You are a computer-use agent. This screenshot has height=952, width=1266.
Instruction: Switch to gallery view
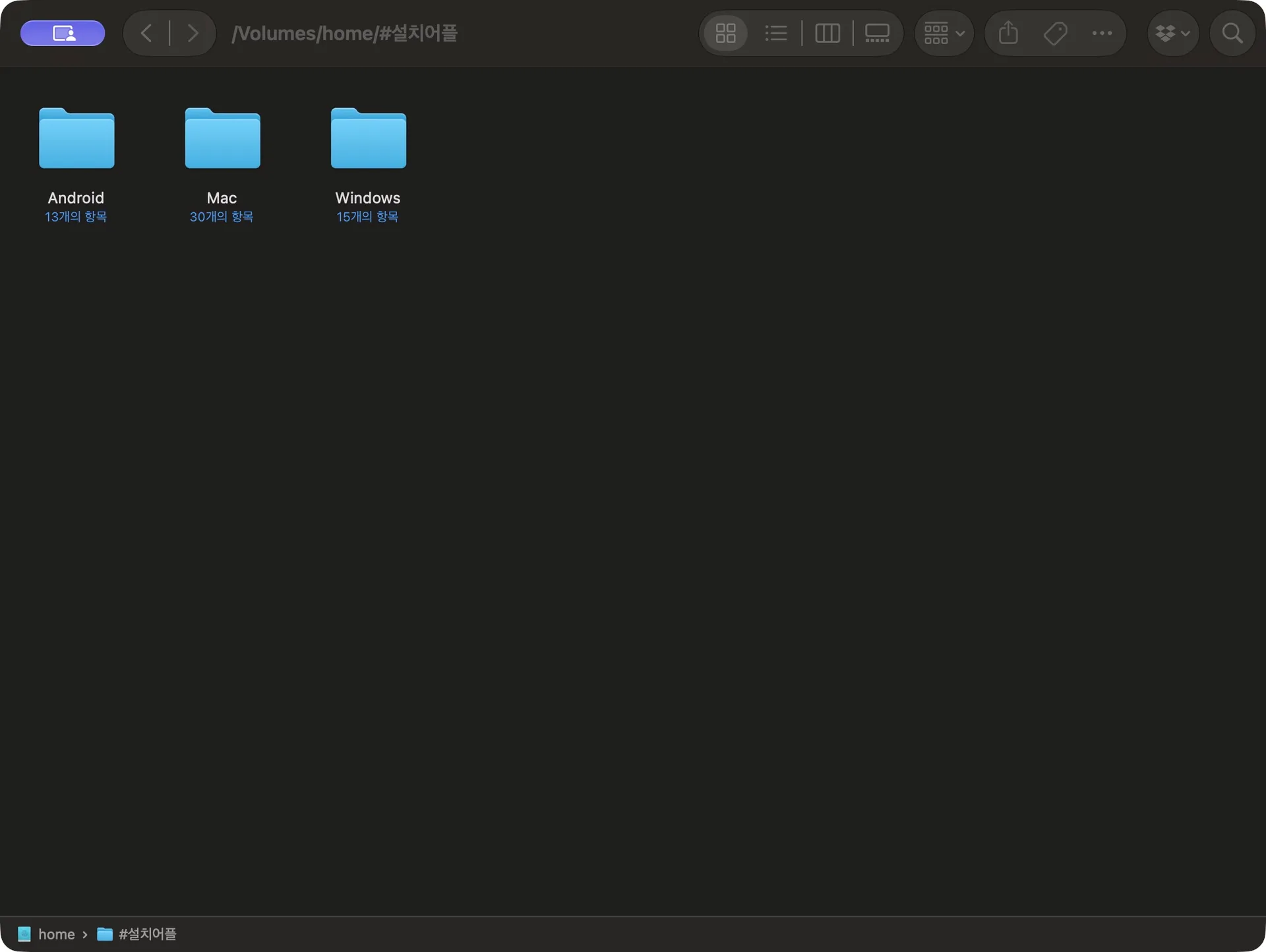(877, 33)
